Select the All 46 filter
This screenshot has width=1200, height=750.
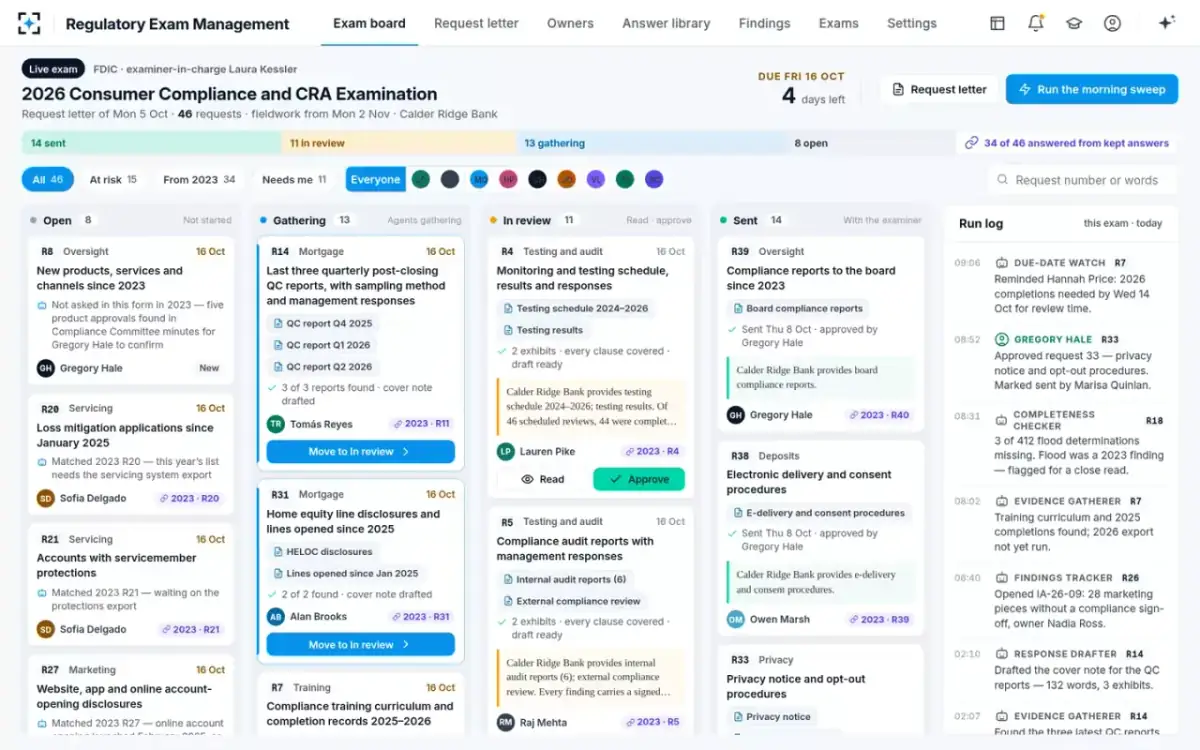48,180
